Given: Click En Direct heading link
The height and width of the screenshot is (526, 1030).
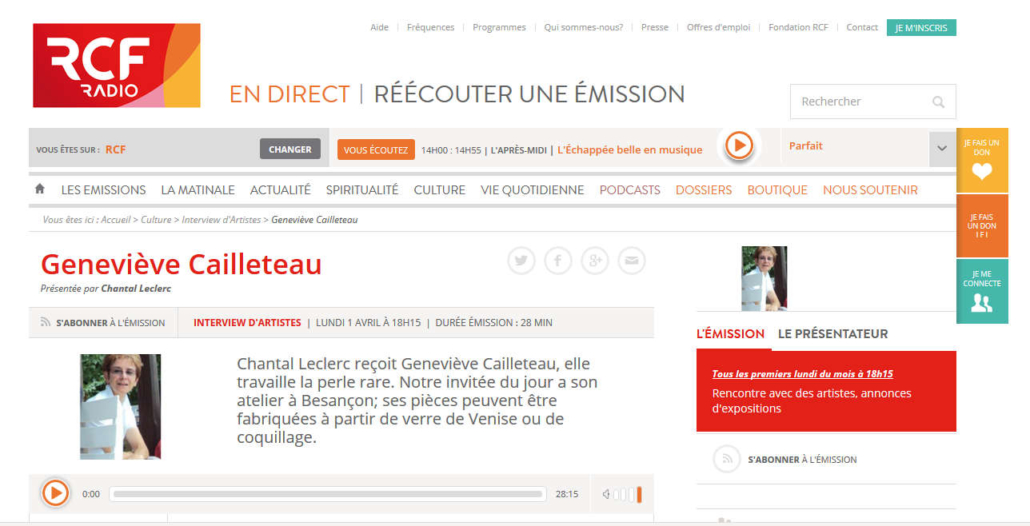Looking at the screenshot, I should pyautogui.click(x=289, y=94).
